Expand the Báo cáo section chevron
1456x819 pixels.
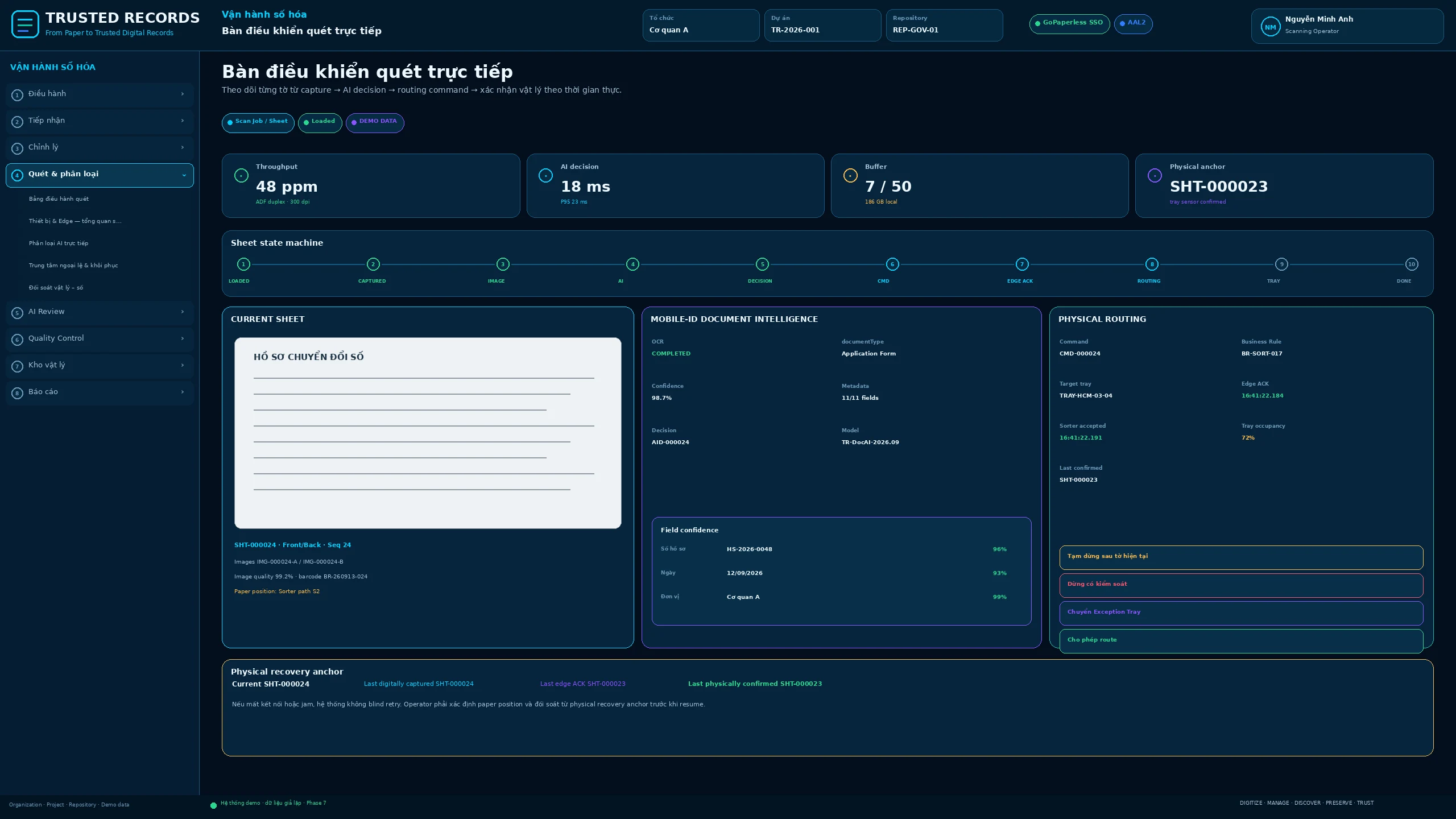click(x=183, y=392)
